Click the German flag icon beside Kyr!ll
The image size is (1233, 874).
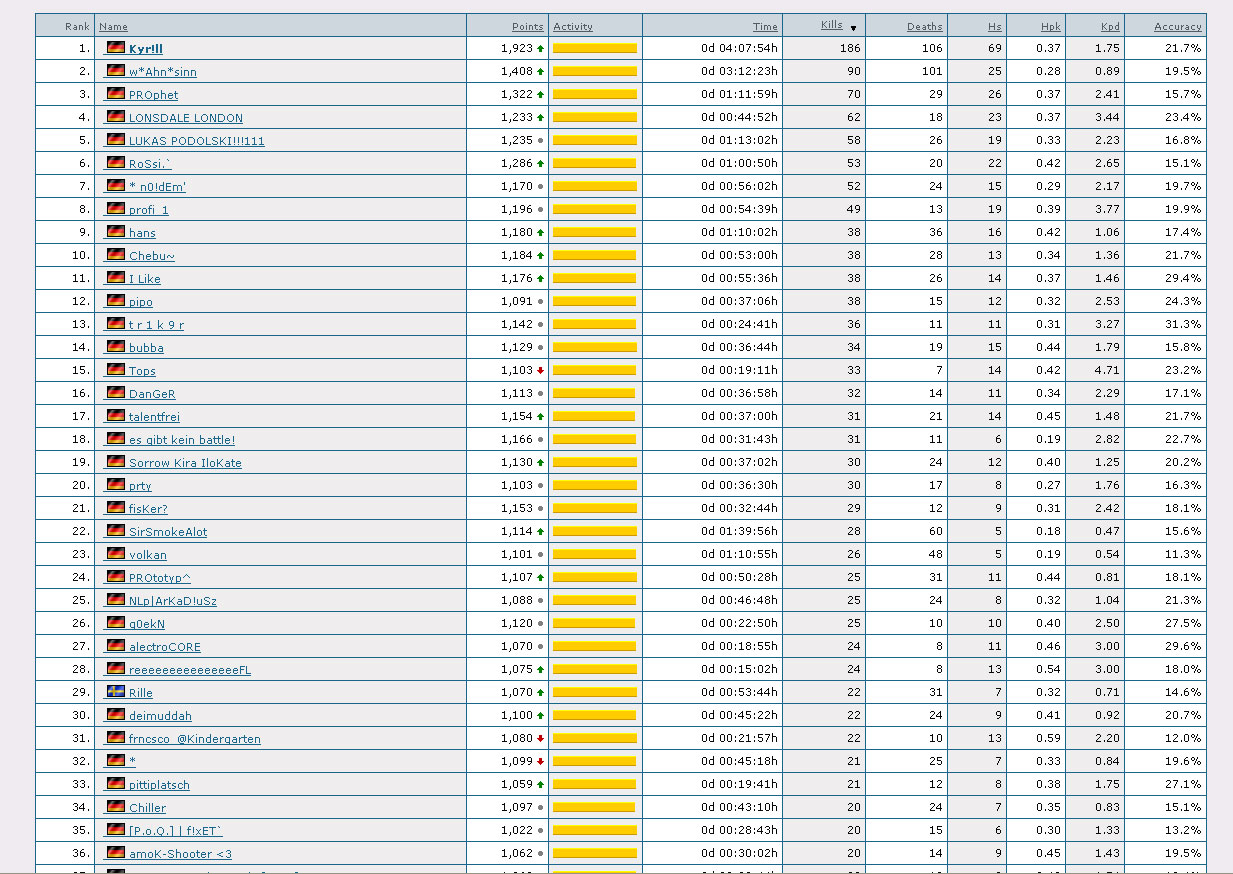tap(116, 48)
